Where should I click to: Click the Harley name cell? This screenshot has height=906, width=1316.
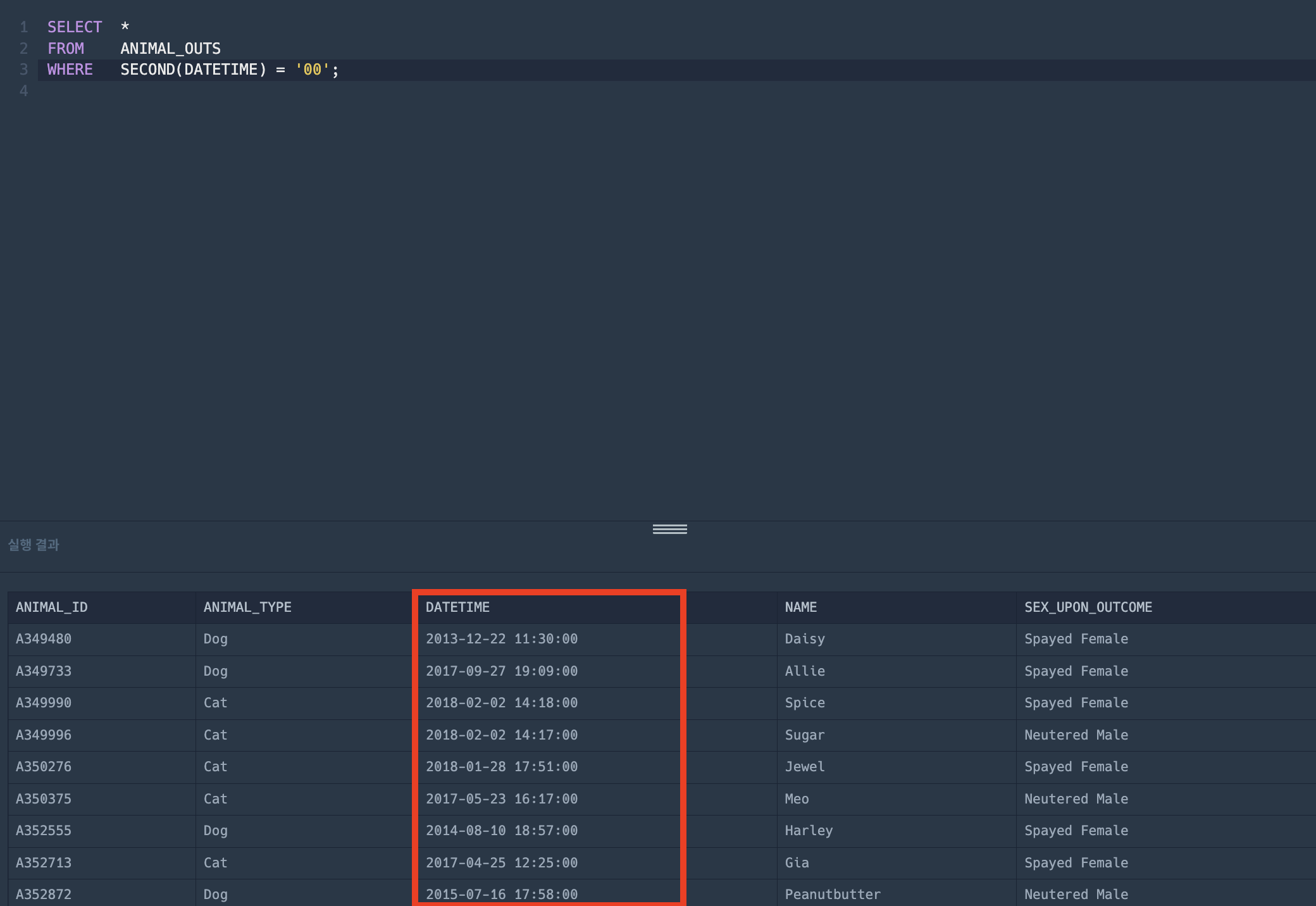tap(809, 831)
